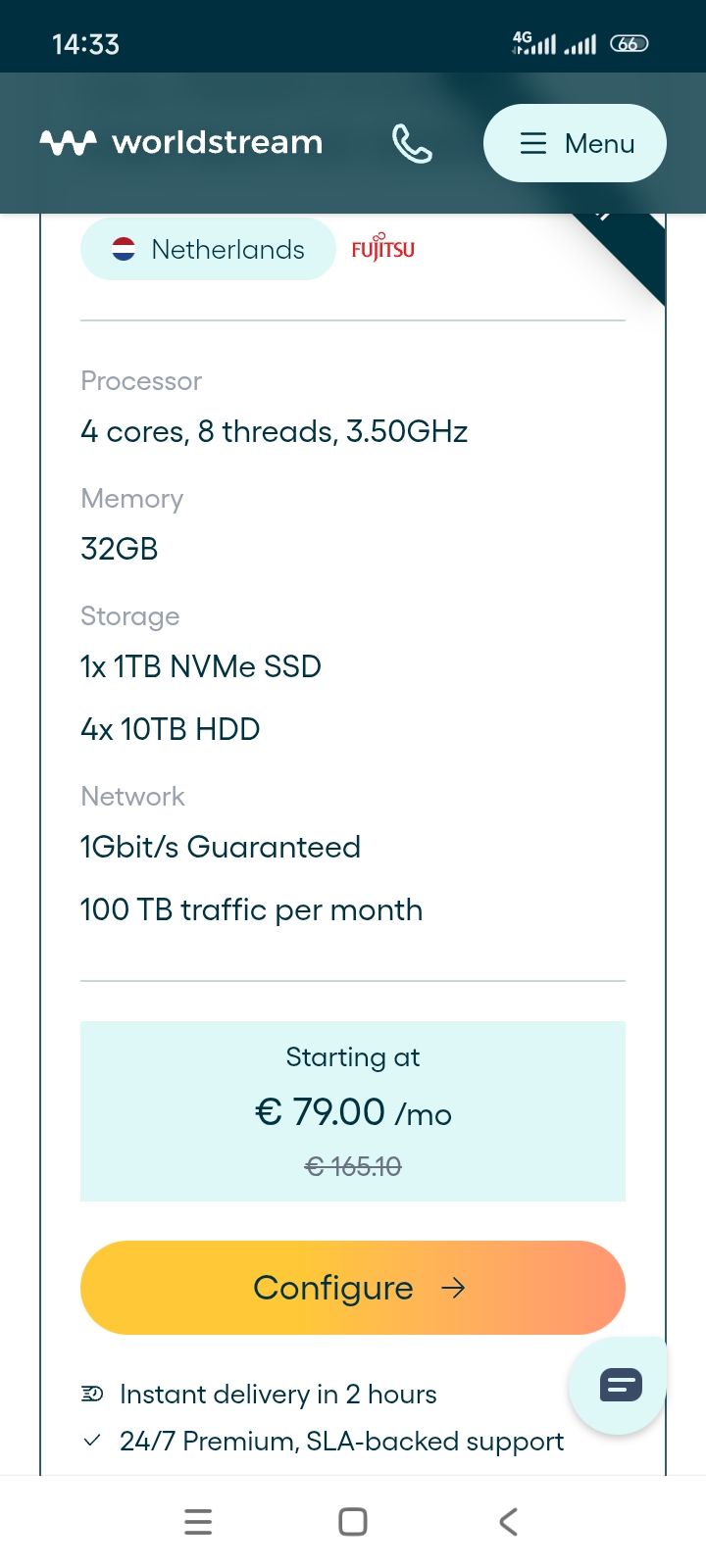The height and width of the screenshot is (1568, 706).
Task: Tap the 1x 1TB NVMe SSD text
Action: [x=201, y=666]
